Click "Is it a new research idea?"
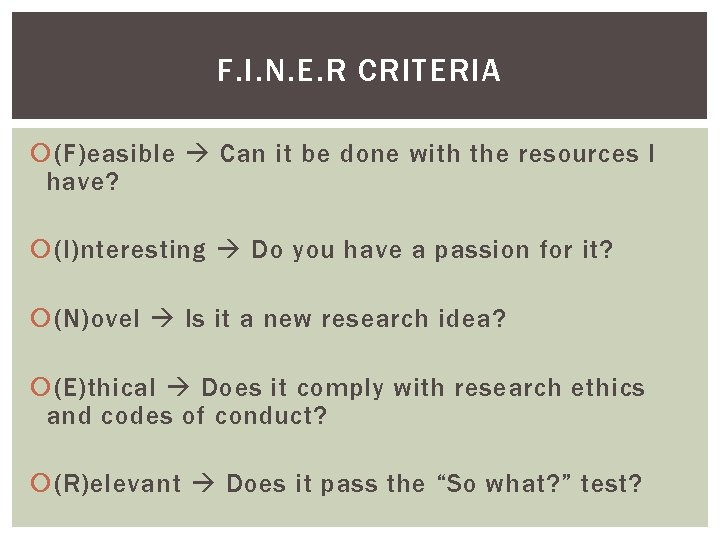The width and height of the screenshot is (720, 540). click(x=345, y=319)
